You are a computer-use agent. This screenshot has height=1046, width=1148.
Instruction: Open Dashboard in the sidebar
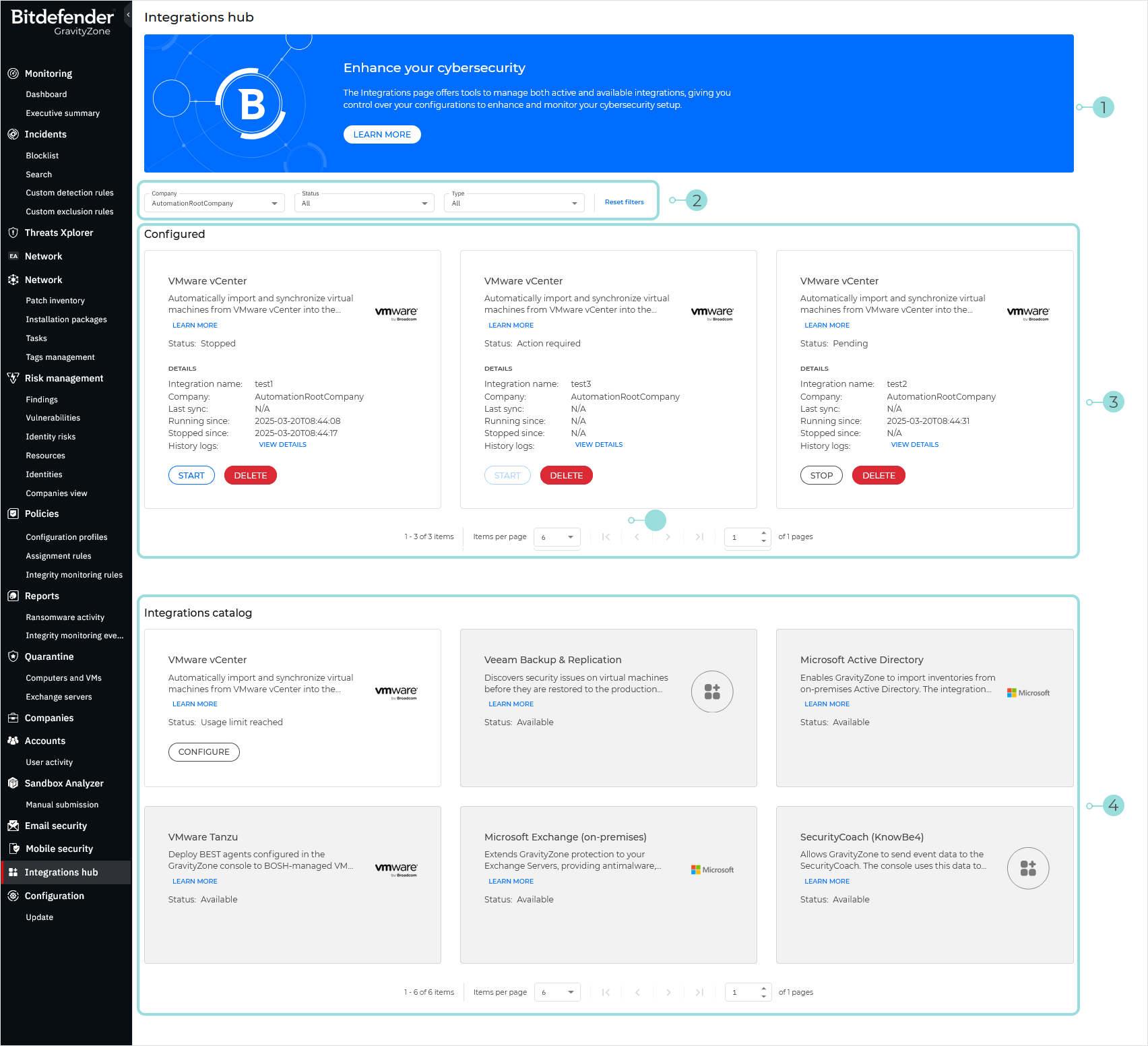[46, 94]
